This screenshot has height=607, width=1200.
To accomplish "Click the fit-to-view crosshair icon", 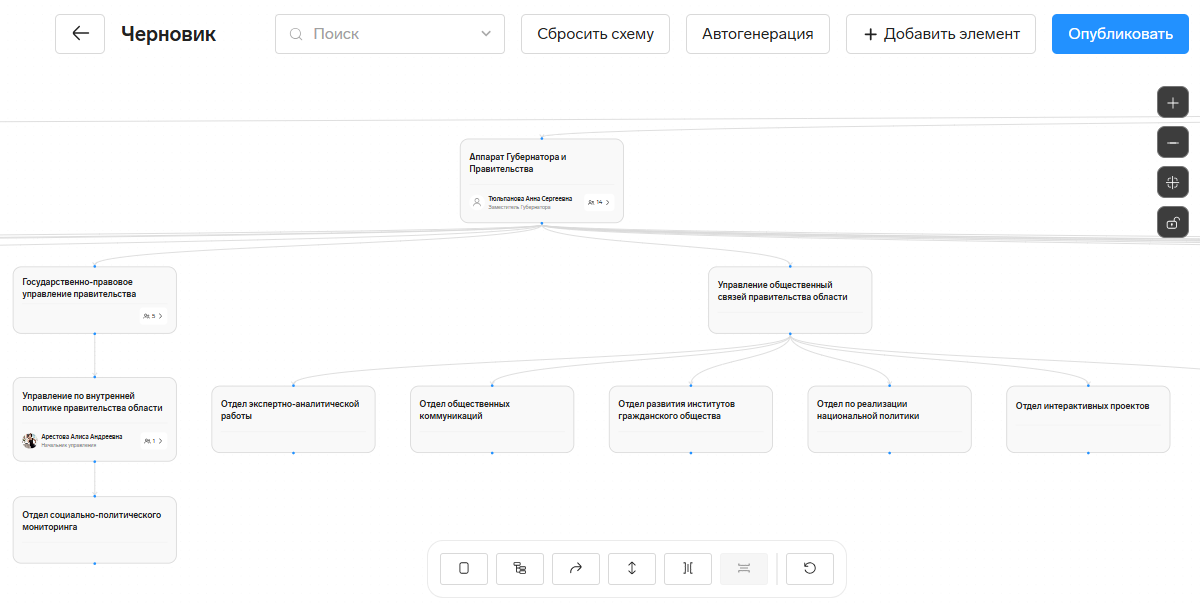I will [x=1173, y=182].
